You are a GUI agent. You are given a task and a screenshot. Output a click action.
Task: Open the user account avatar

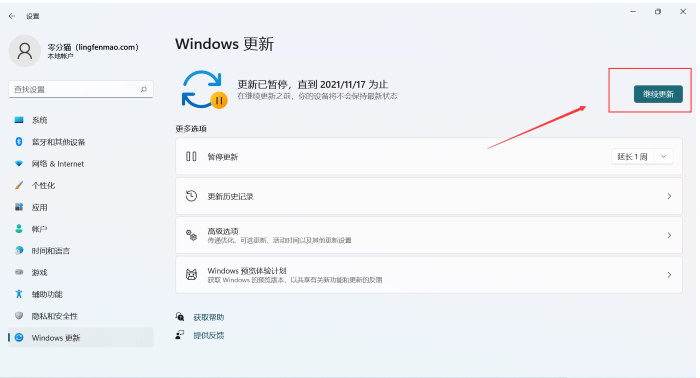[25, 51]
